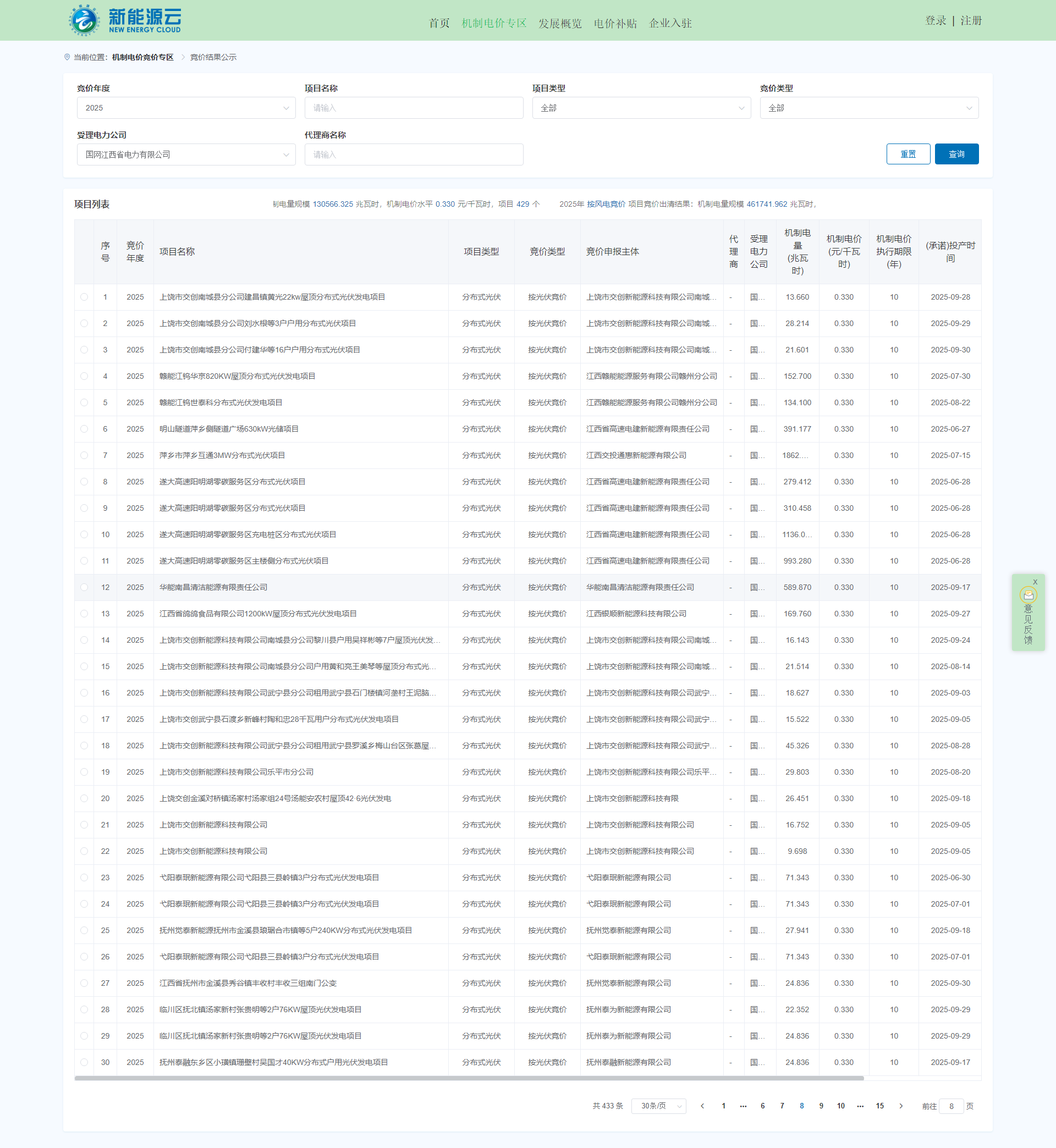Go to next page arrow
1056x1148 pixels.
(900, 1106)
